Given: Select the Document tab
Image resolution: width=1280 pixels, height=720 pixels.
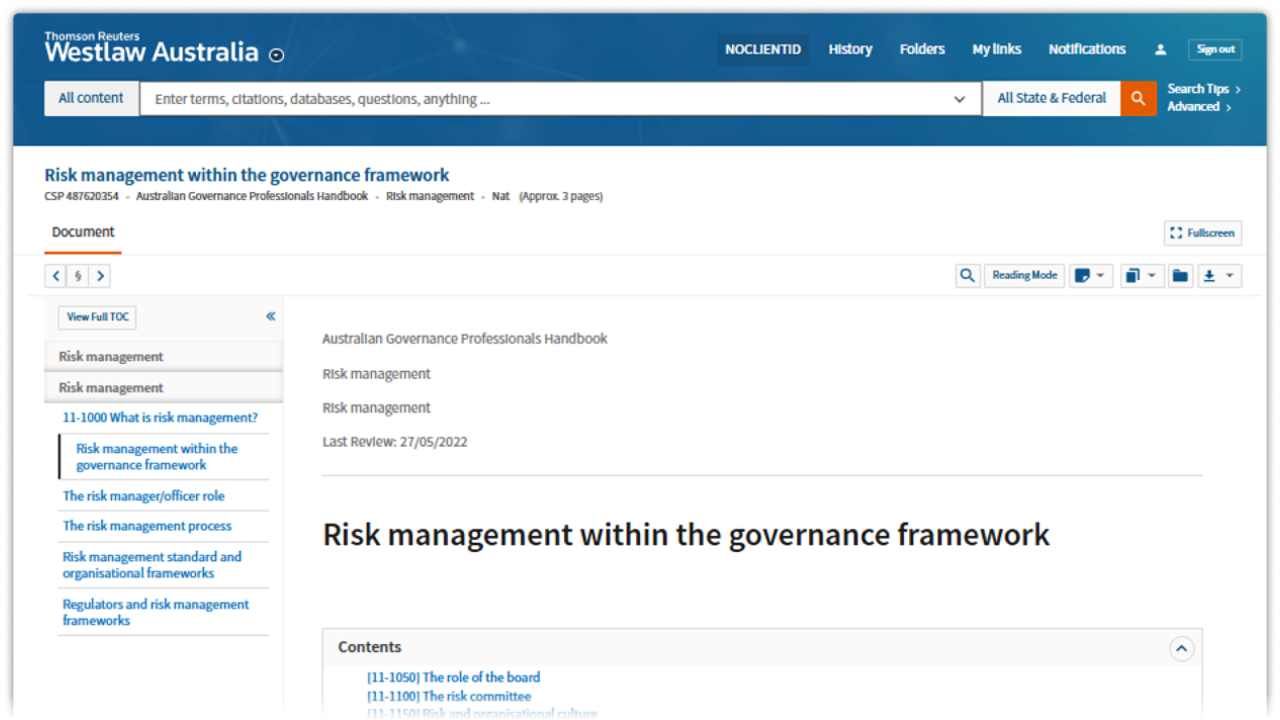Looking at the screenshot, I should point(83,232).
